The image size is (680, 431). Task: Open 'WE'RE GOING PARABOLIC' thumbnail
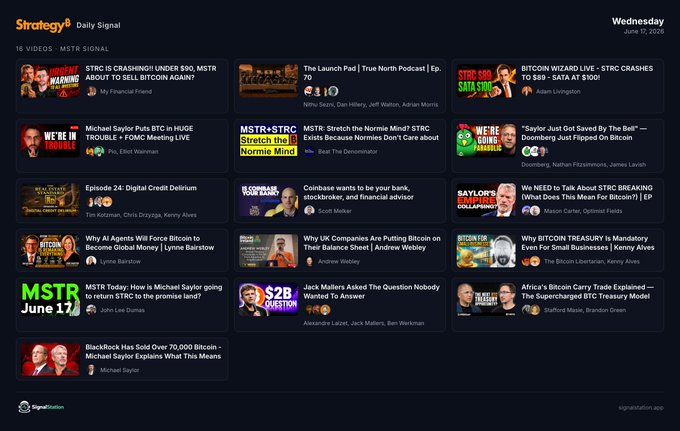tap(486, 141)
